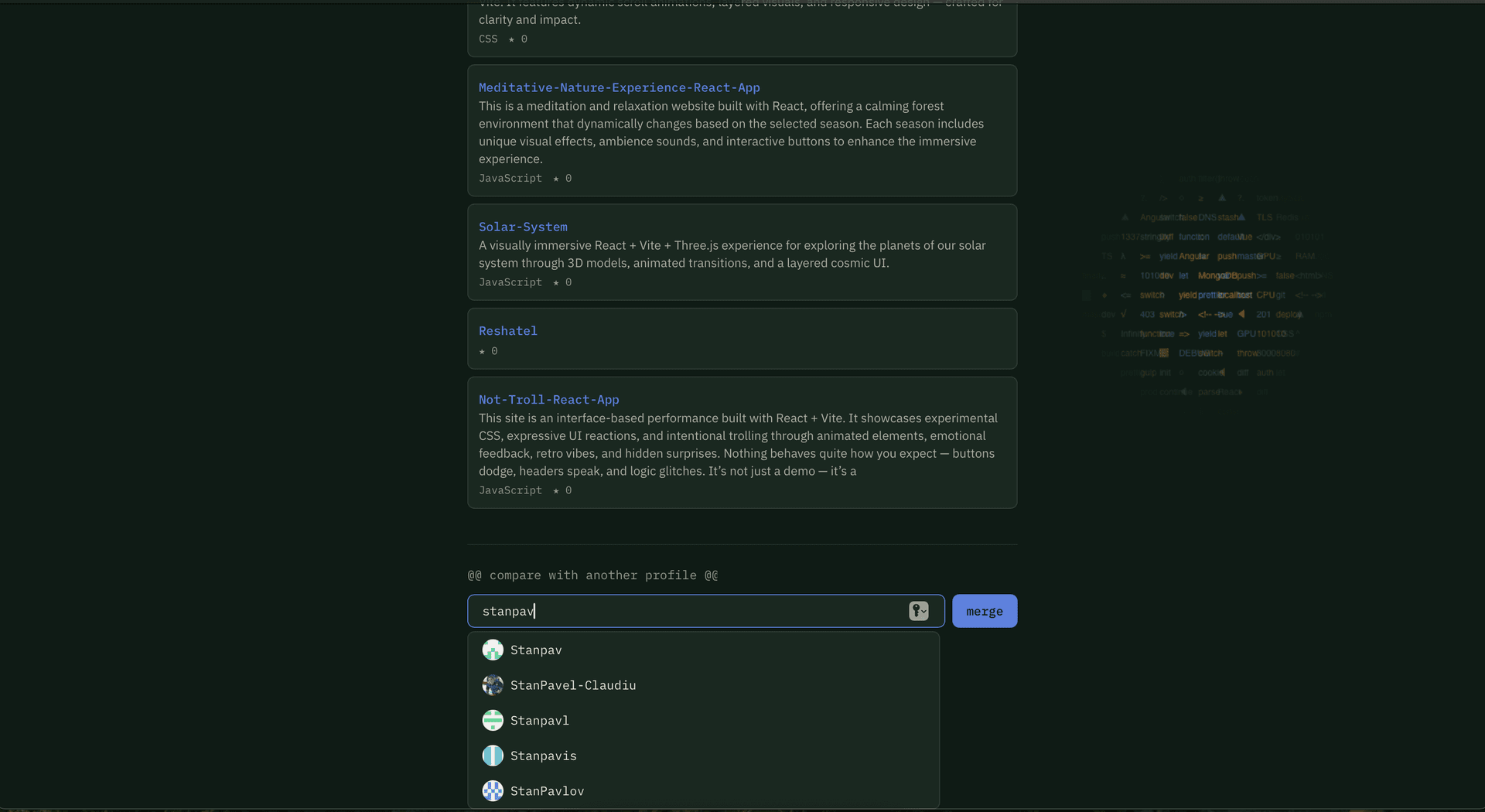Click JavaScript label under Solar-System

pos(510,282)
